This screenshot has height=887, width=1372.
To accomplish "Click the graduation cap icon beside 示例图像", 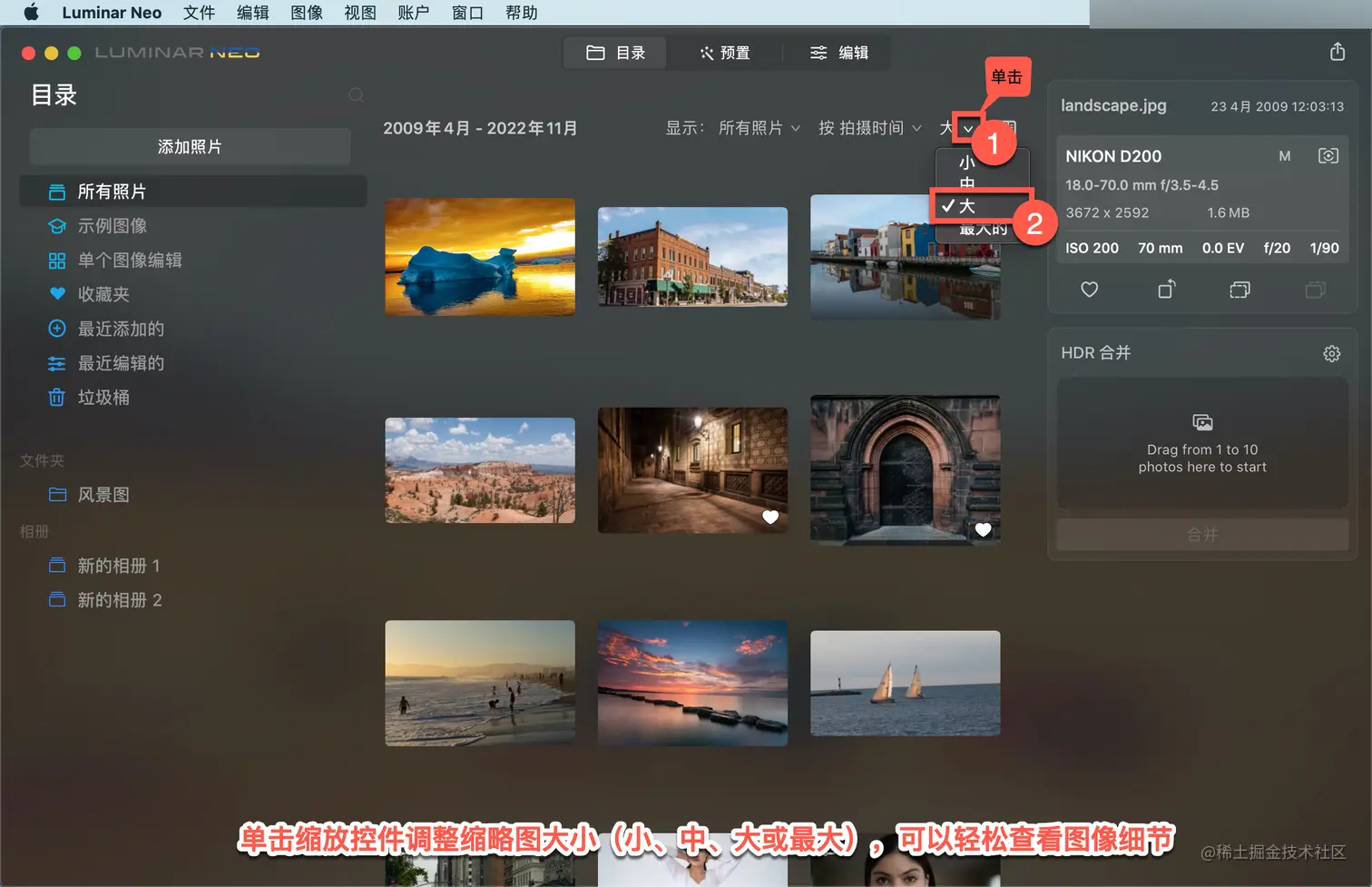I will click(57, 226).
